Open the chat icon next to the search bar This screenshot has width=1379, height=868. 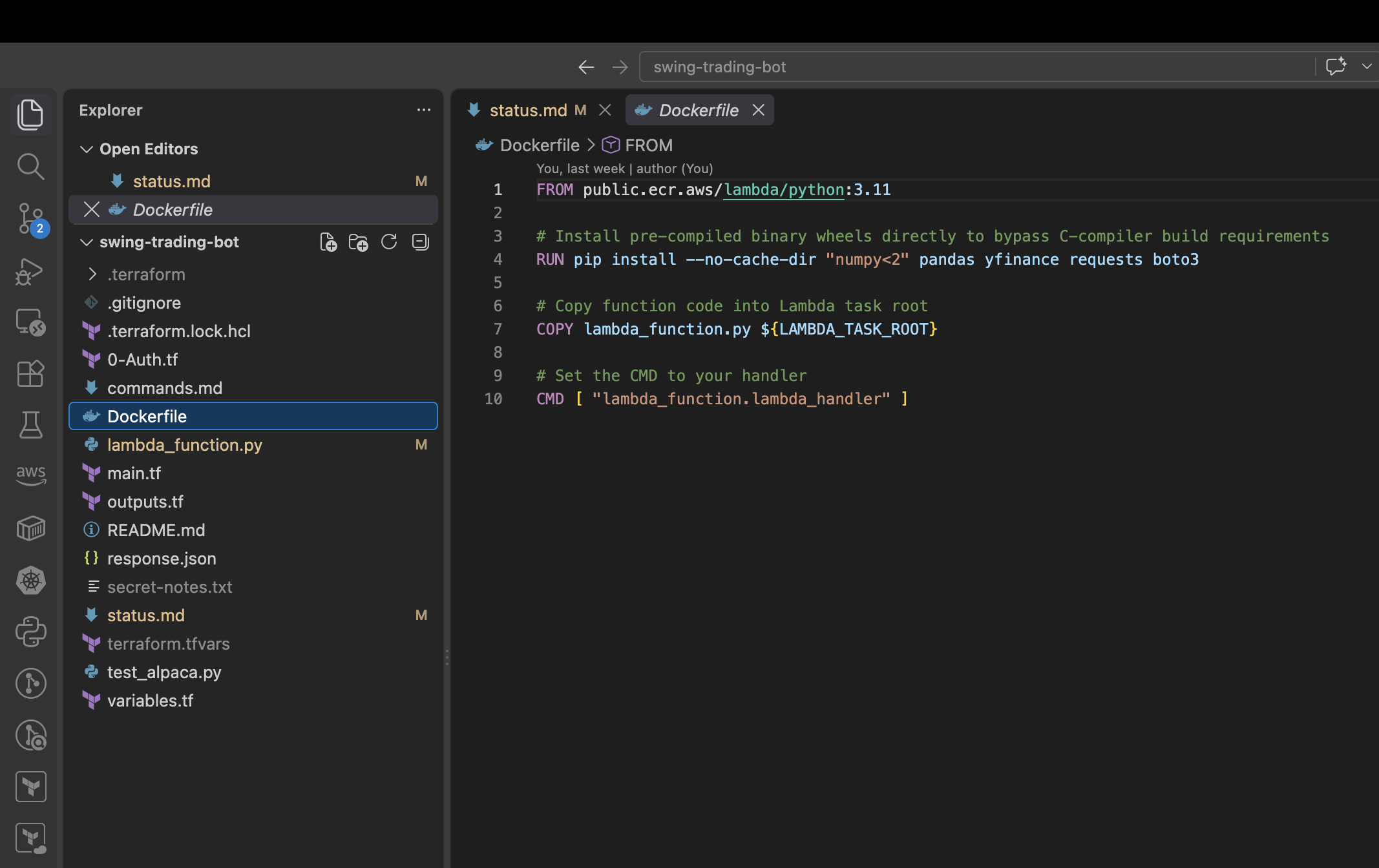point(1336,67)
